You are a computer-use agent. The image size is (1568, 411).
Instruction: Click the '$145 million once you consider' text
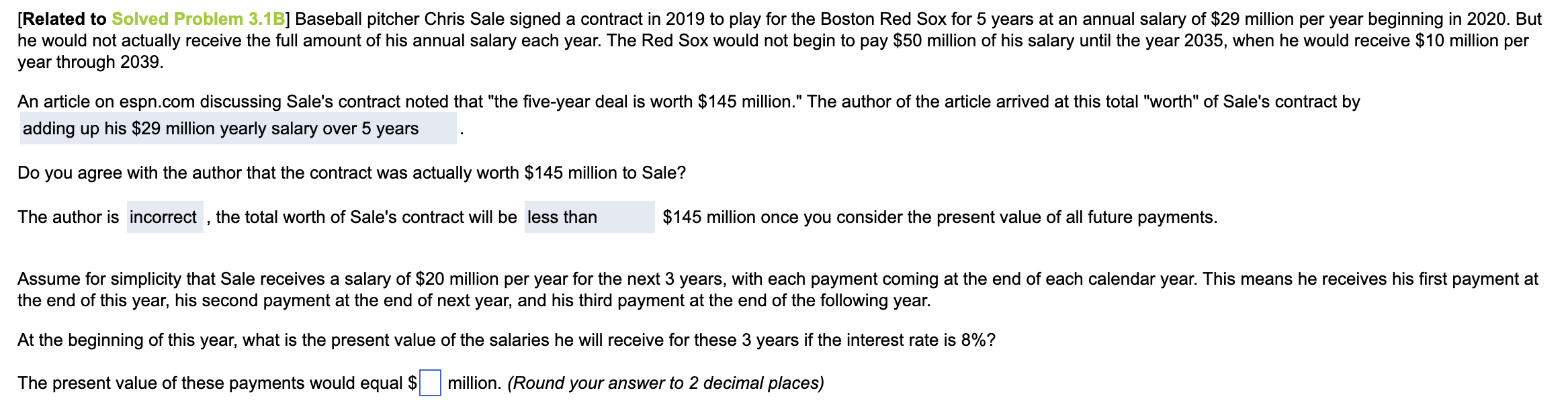(x=941, y=217)
